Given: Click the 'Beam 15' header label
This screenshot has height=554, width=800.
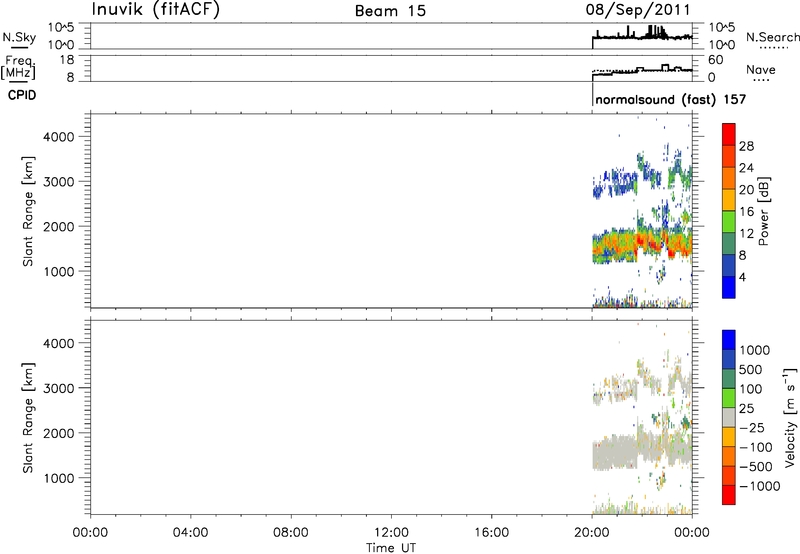Looking at the screenshot, I should pos(390,11).
